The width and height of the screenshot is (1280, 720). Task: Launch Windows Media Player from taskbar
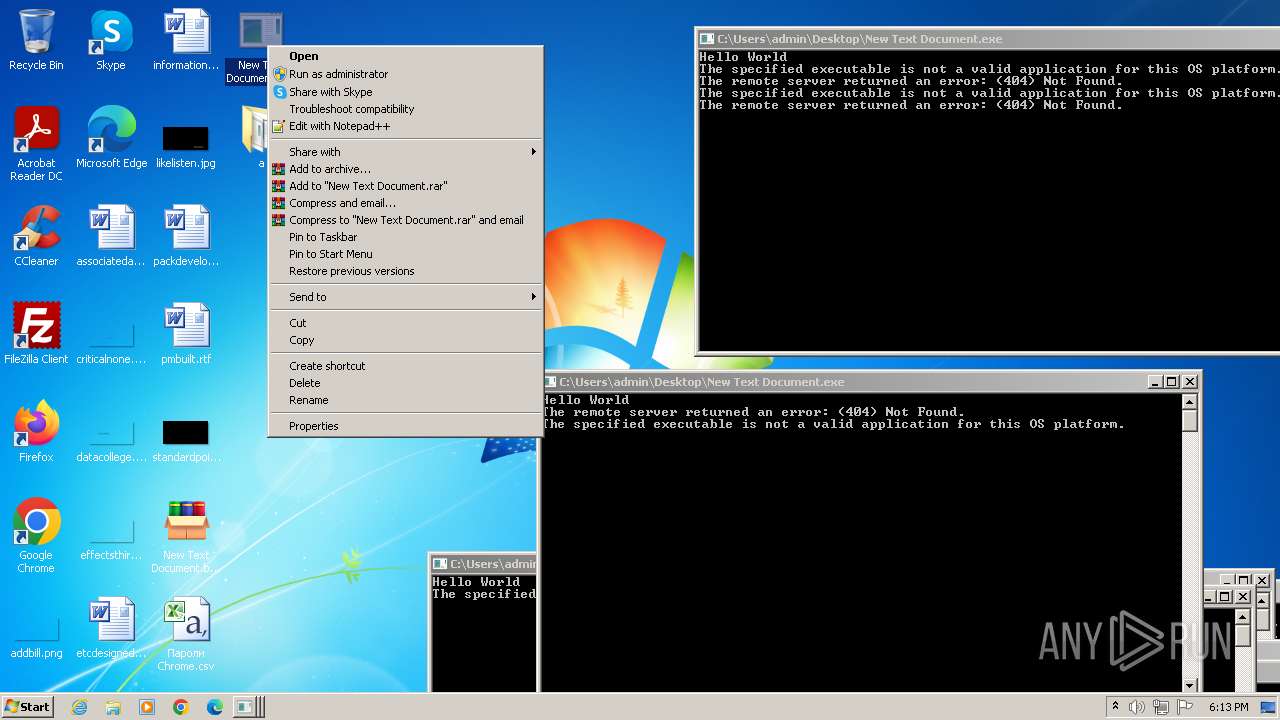147,707
